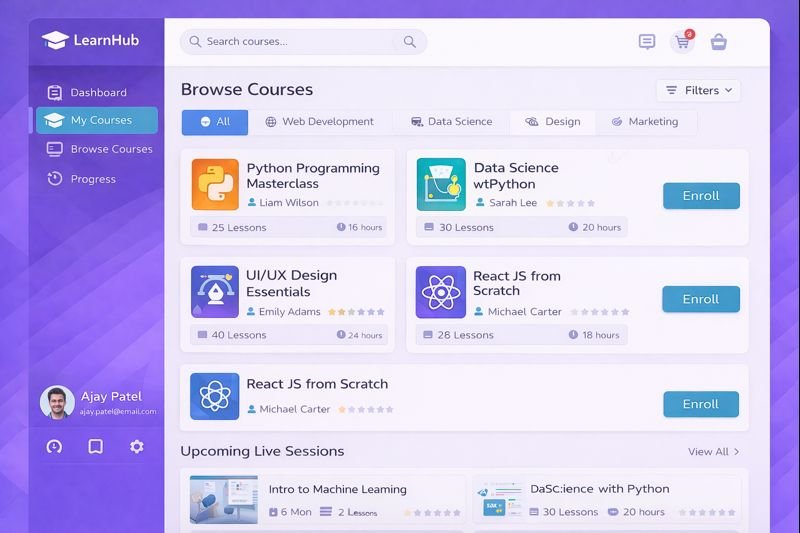Screen dimensions: 800x533
Task: Switch to the Data Science tab
Action: click(x=451, y=122)
